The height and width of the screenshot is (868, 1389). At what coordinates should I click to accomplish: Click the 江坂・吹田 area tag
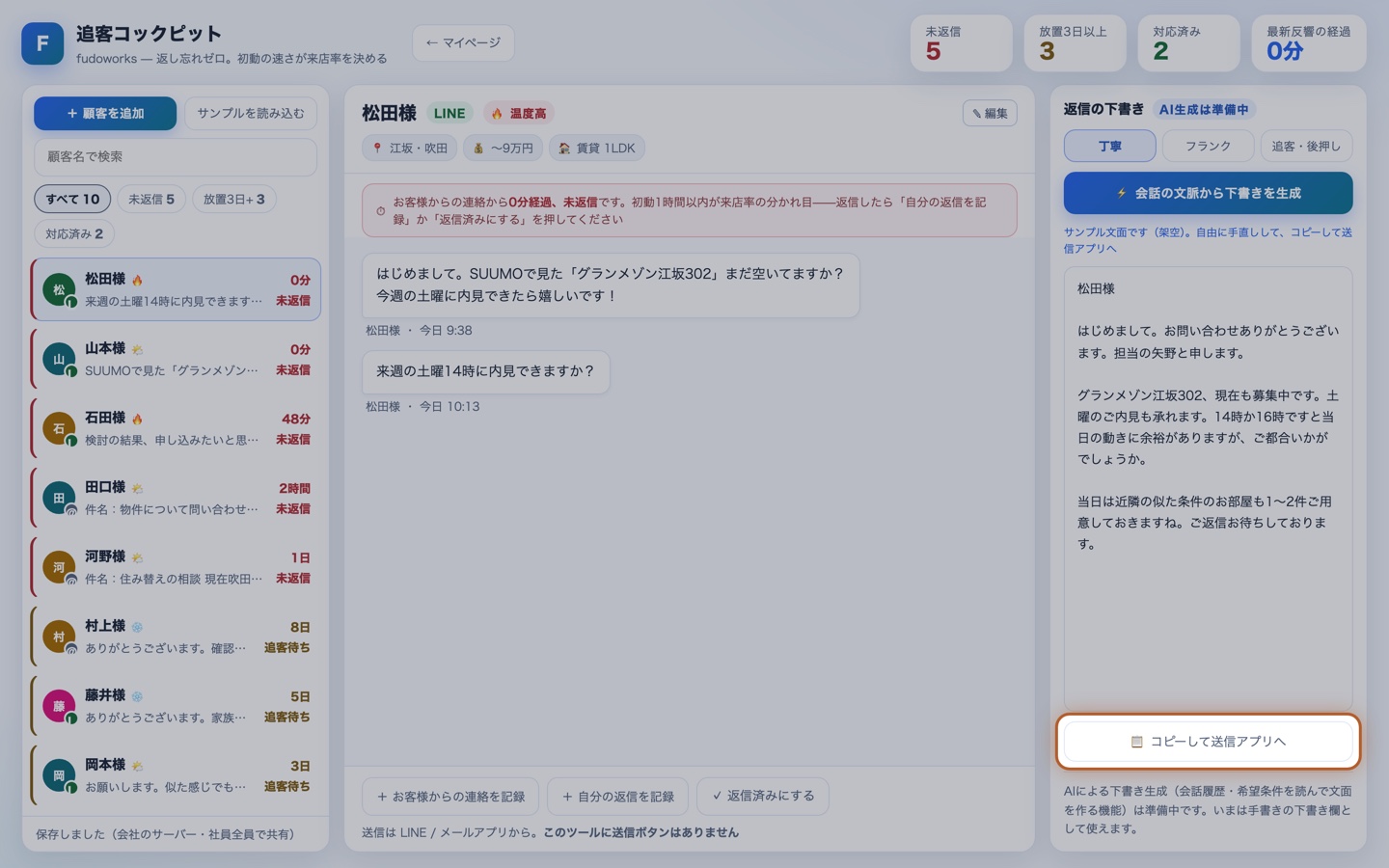click(x=410, y=148)
